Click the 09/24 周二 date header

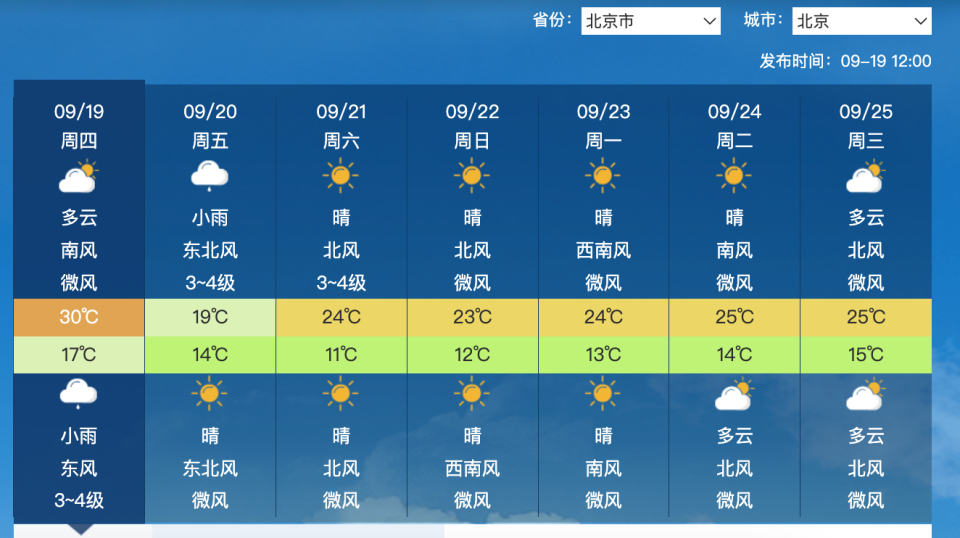coord(734,126)
